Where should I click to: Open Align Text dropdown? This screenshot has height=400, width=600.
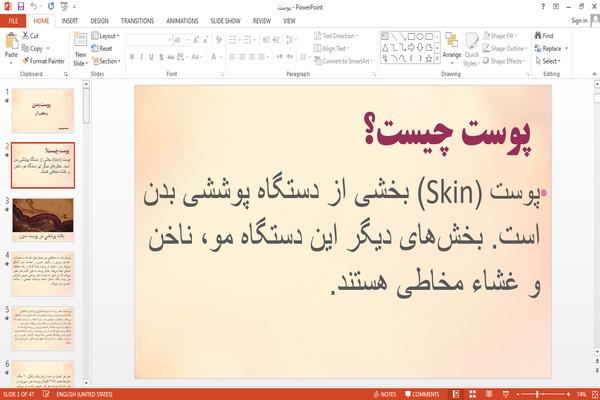pos(331,48)
